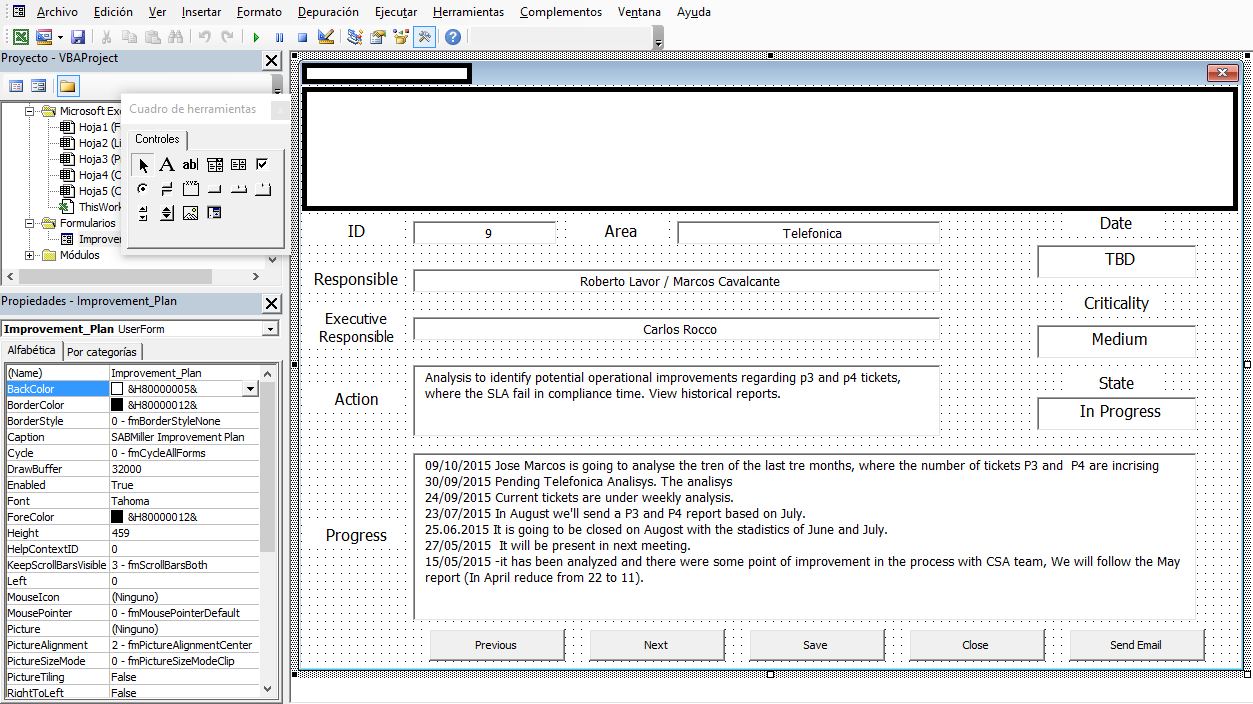Select the SpinButton control in the toolbox

click(x=167, y=212)
